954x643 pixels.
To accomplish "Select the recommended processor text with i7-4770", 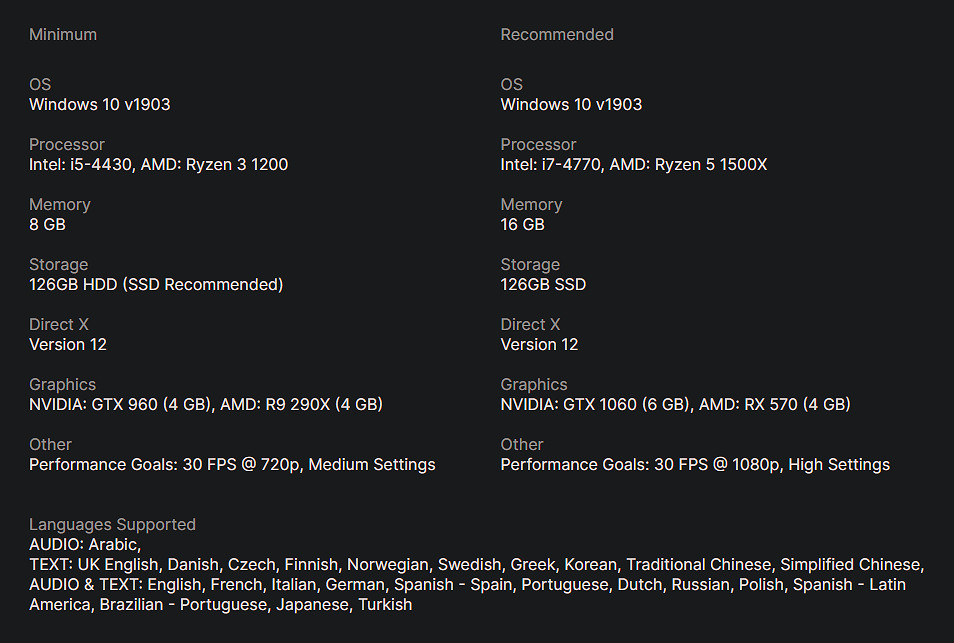I will tap(633, 164).
